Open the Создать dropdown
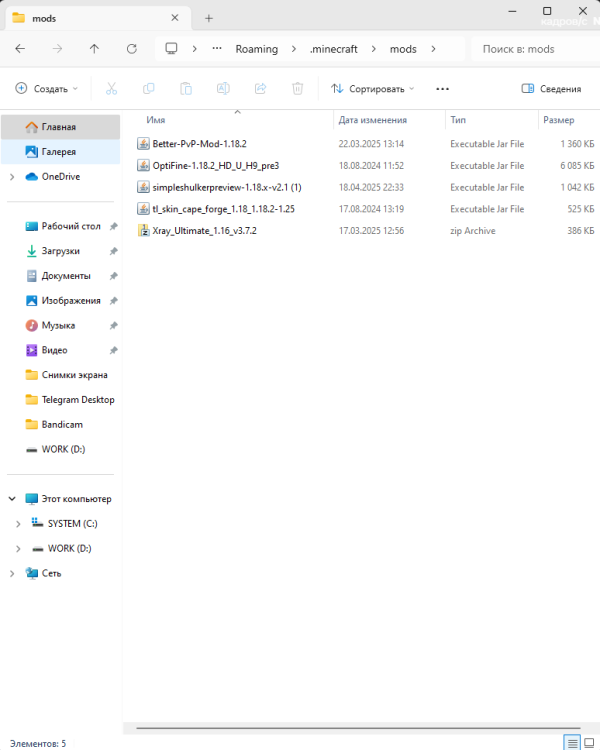Image resolution: width=600 pixels, height=750 pixels. pyautogui.click(x=46, y=88)
